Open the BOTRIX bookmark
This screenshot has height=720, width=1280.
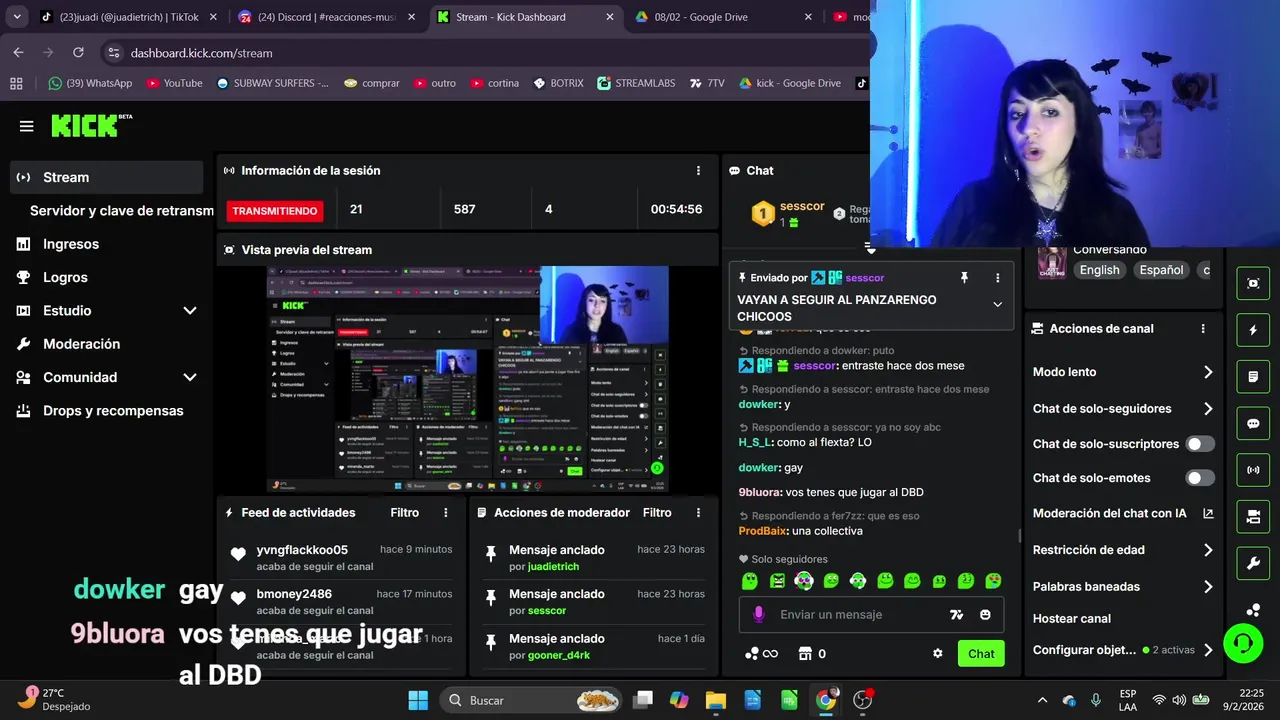pyautogui.click(x=558, y=83)
